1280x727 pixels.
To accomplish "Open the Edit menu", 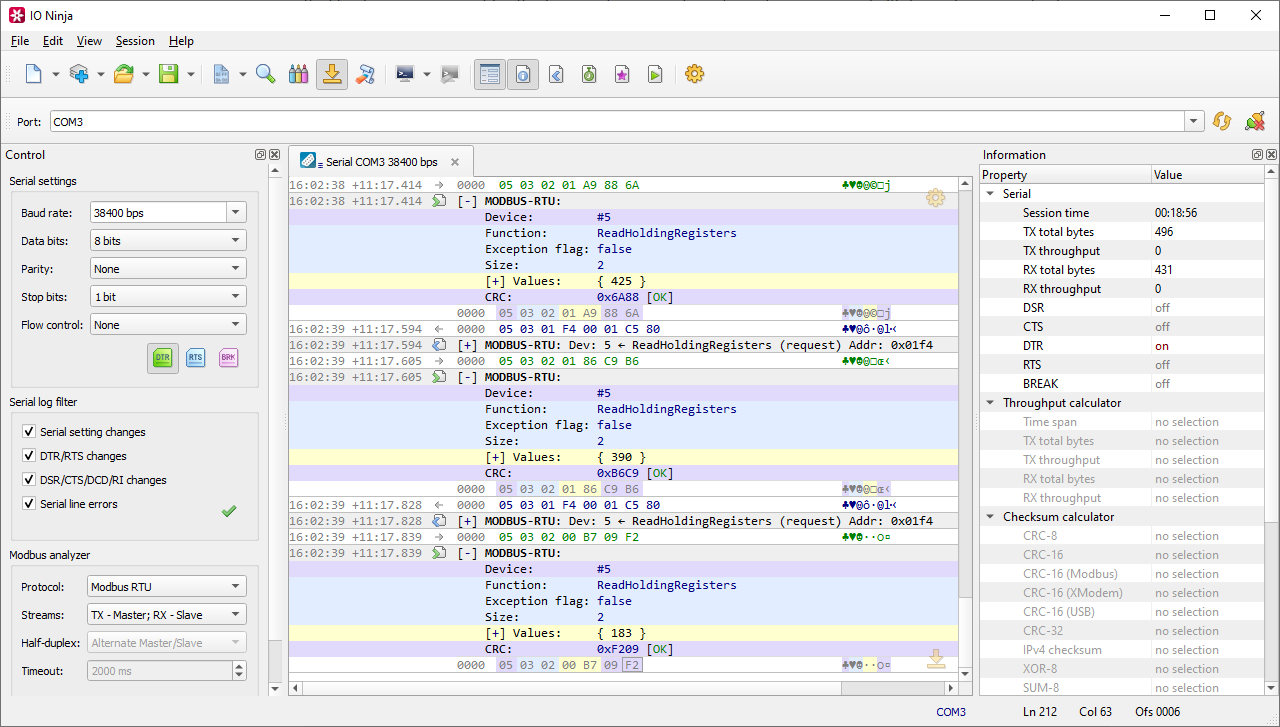I will [x=53, y=41].
